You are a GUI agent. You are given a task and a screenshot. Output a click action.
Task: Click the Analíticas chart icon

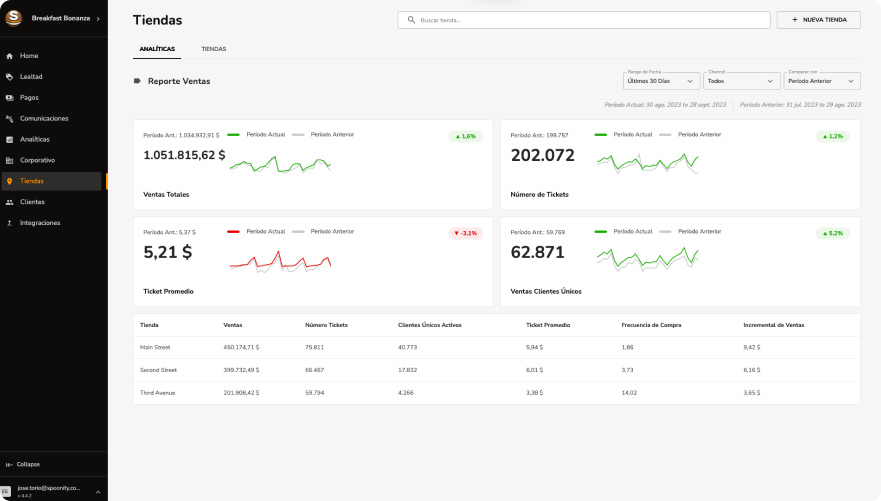[10, 139]
